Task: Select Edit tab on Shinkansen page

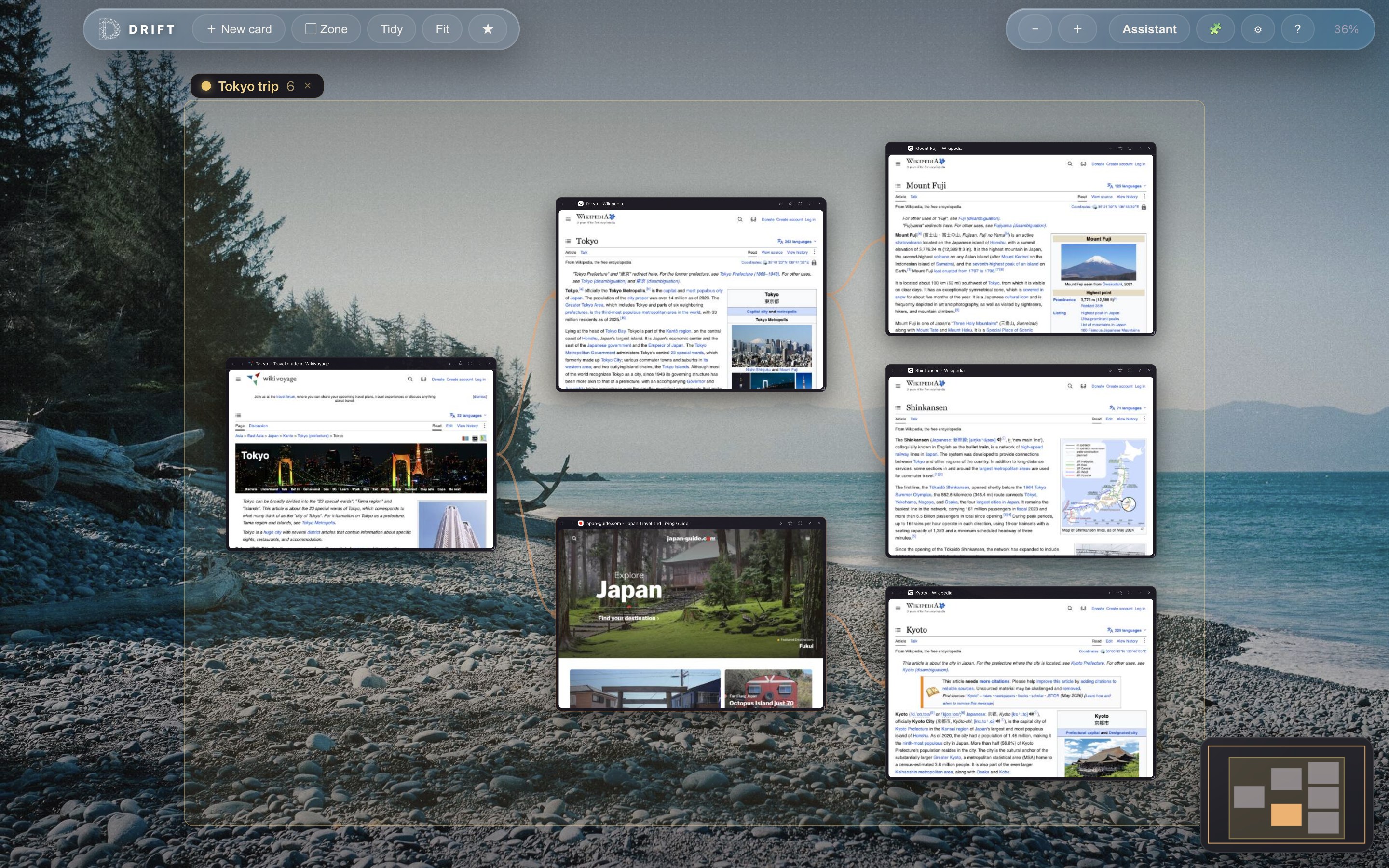Action: pos(1109,419)
